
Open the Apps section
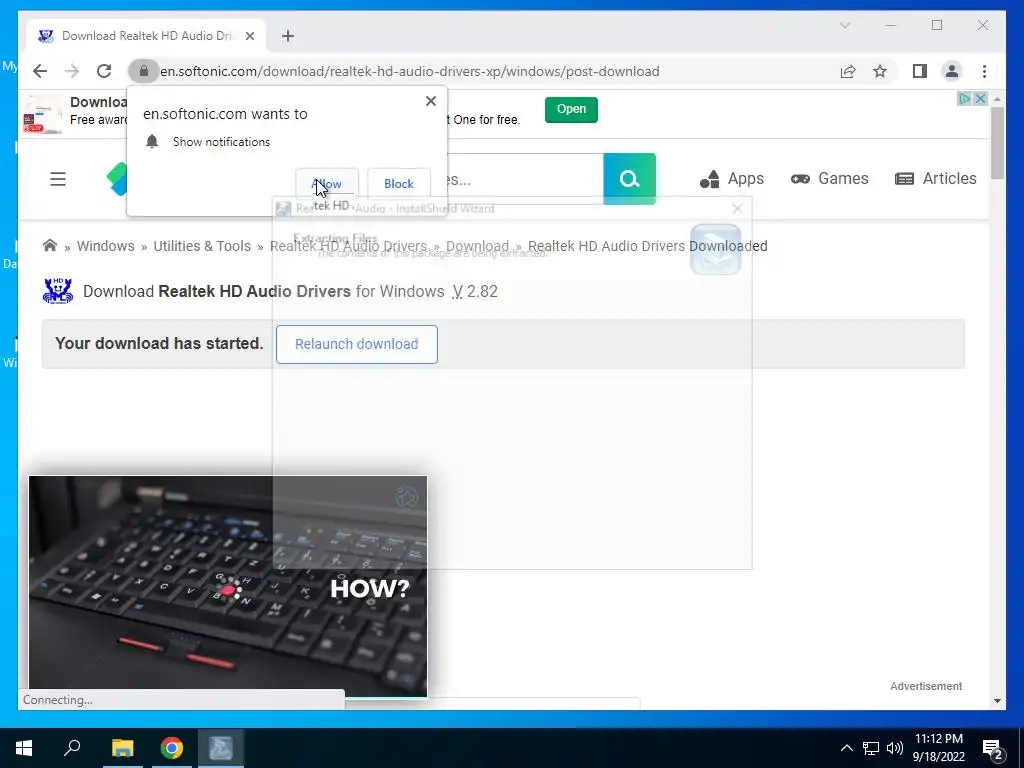[731, 179]
